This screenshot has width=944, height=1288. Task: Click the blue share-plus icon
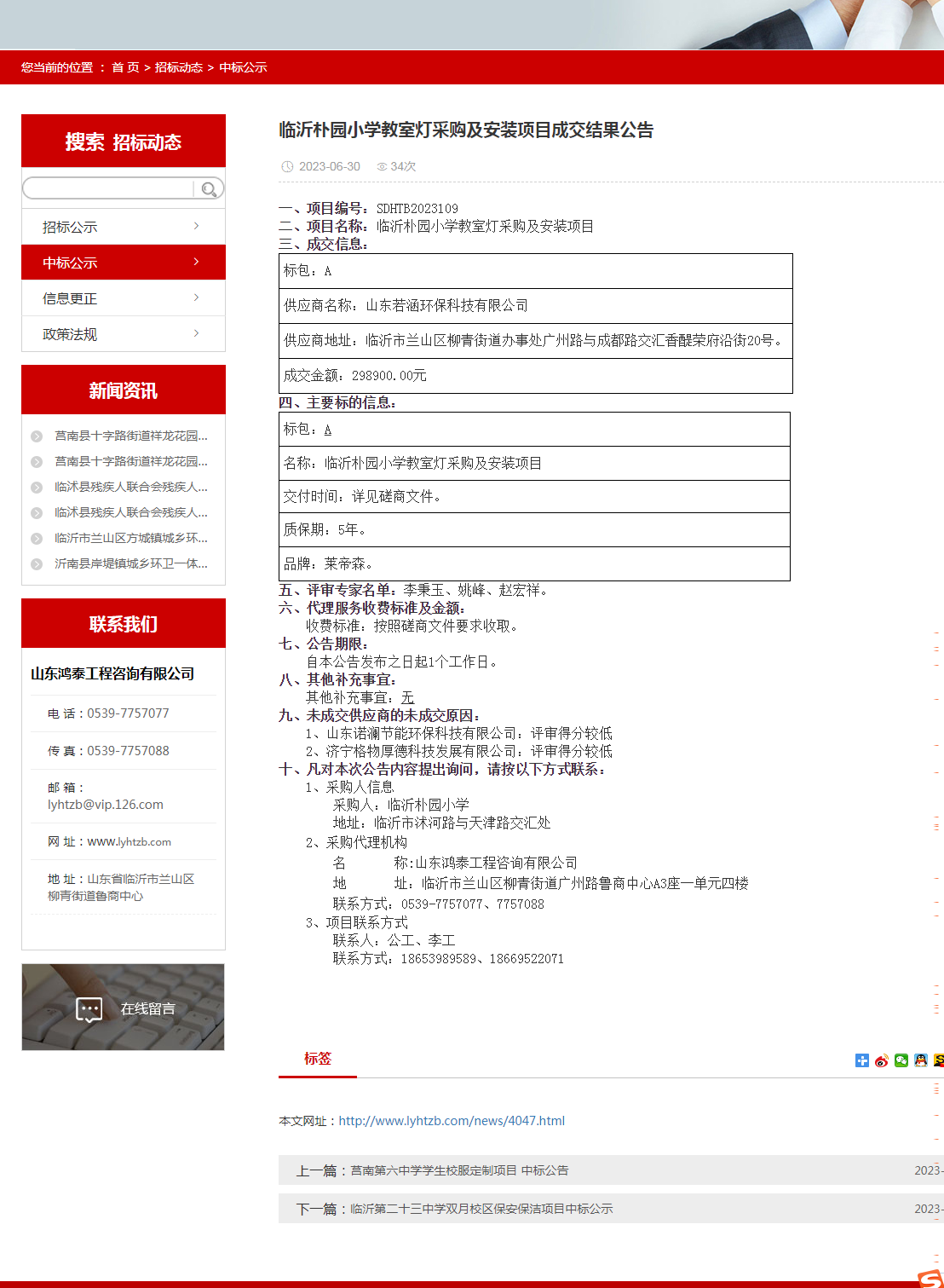click(x=862, y=1060)
